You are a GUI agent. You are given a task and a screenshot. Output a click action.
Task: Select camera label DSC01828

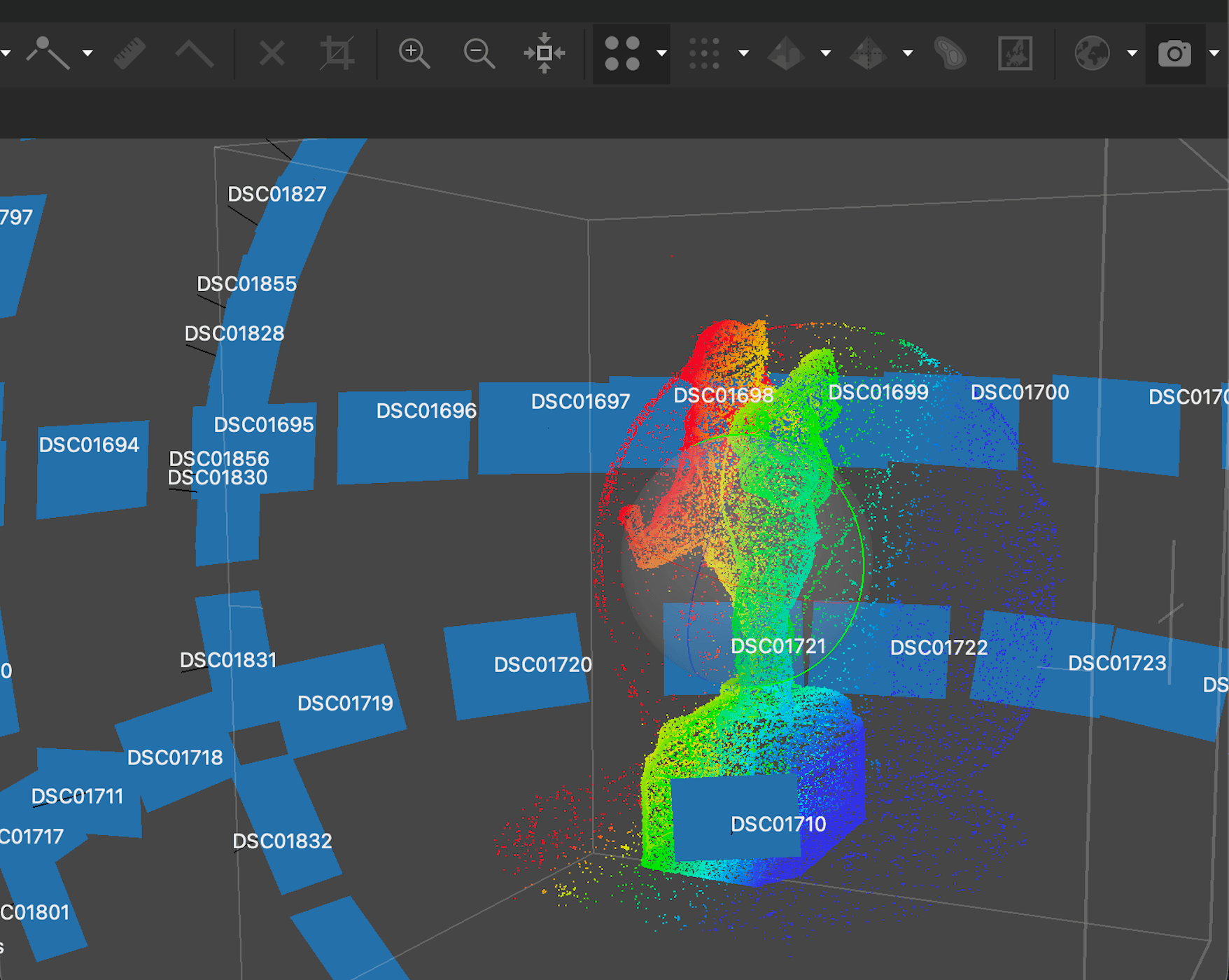pos(234,333)
